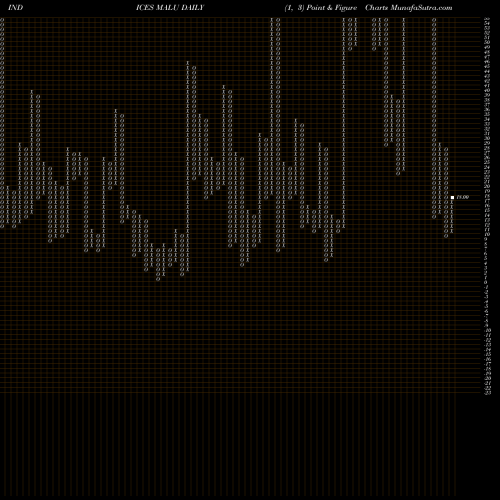The height and width of the screenshot is (500, 500).
Task: Click the "IND" text in the header
Action: pyautogui.click(x=15, y=8)
